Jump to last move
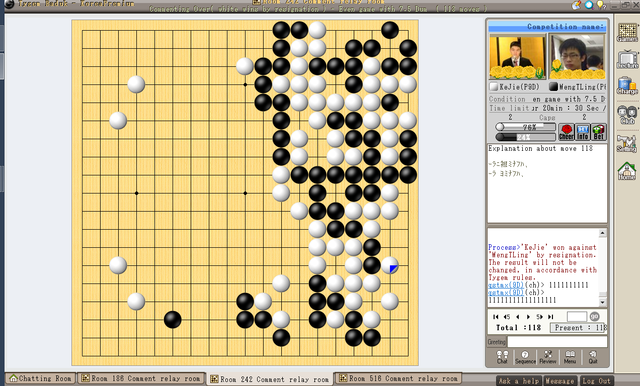640x386 pixels. tap(550, 317)
